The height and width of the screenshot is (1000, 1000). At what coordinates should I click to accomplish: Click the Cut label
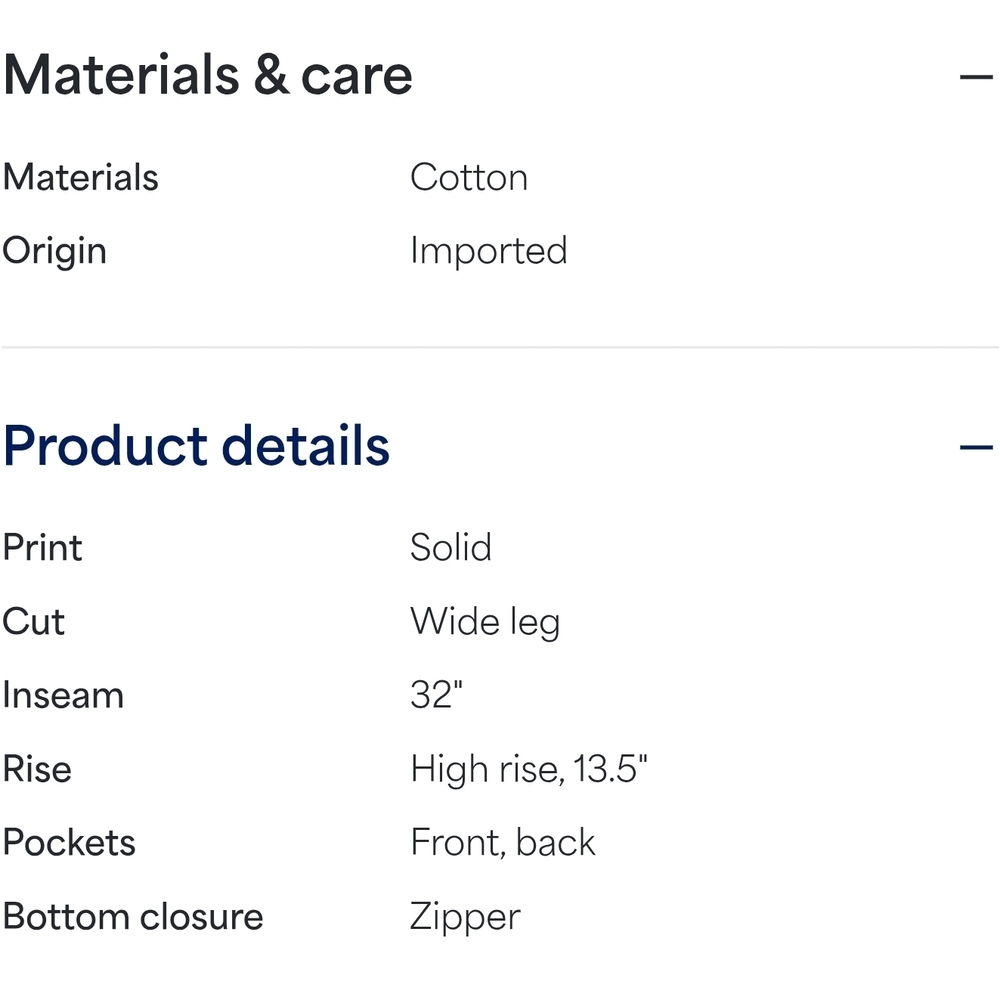tap(34, 622)
